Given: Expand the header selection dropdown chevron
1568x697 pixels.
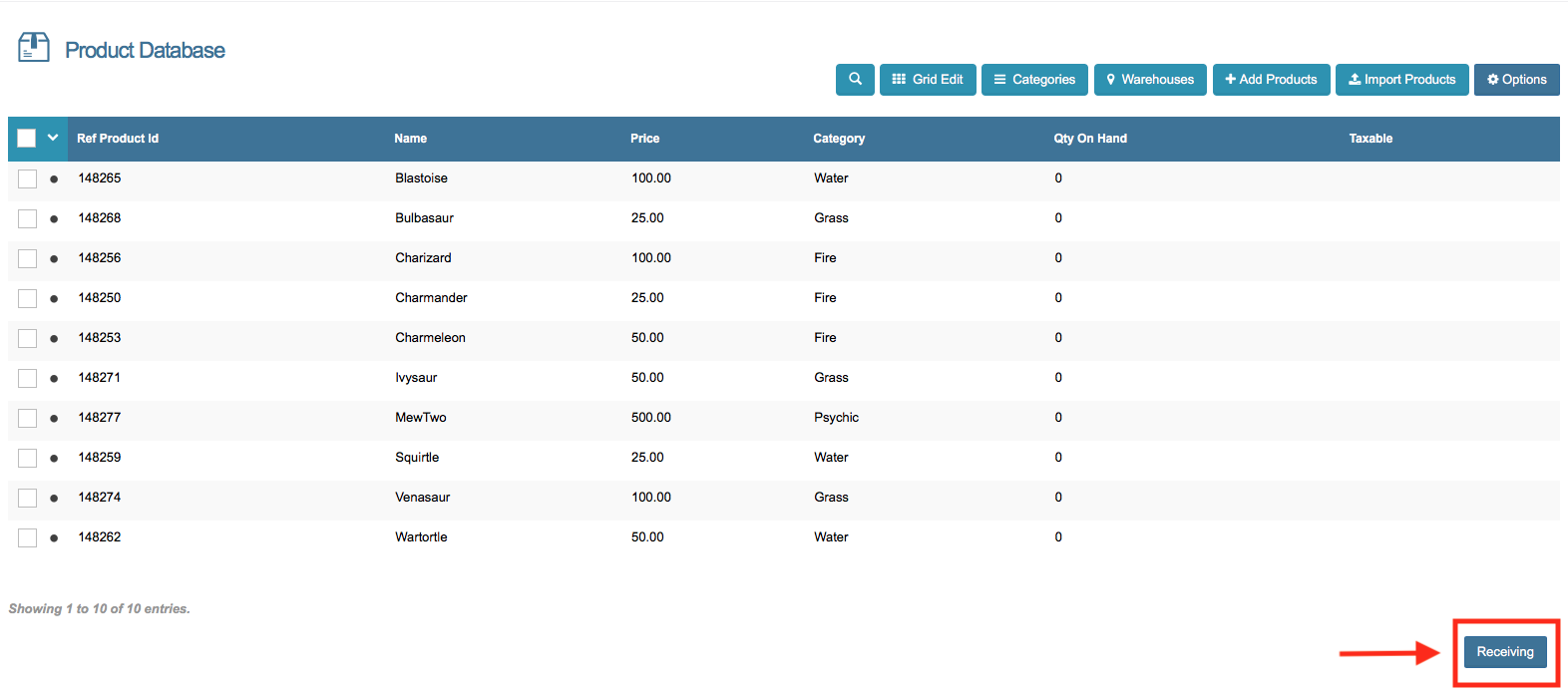Looking at the screenshot, I should click(53, 138).
